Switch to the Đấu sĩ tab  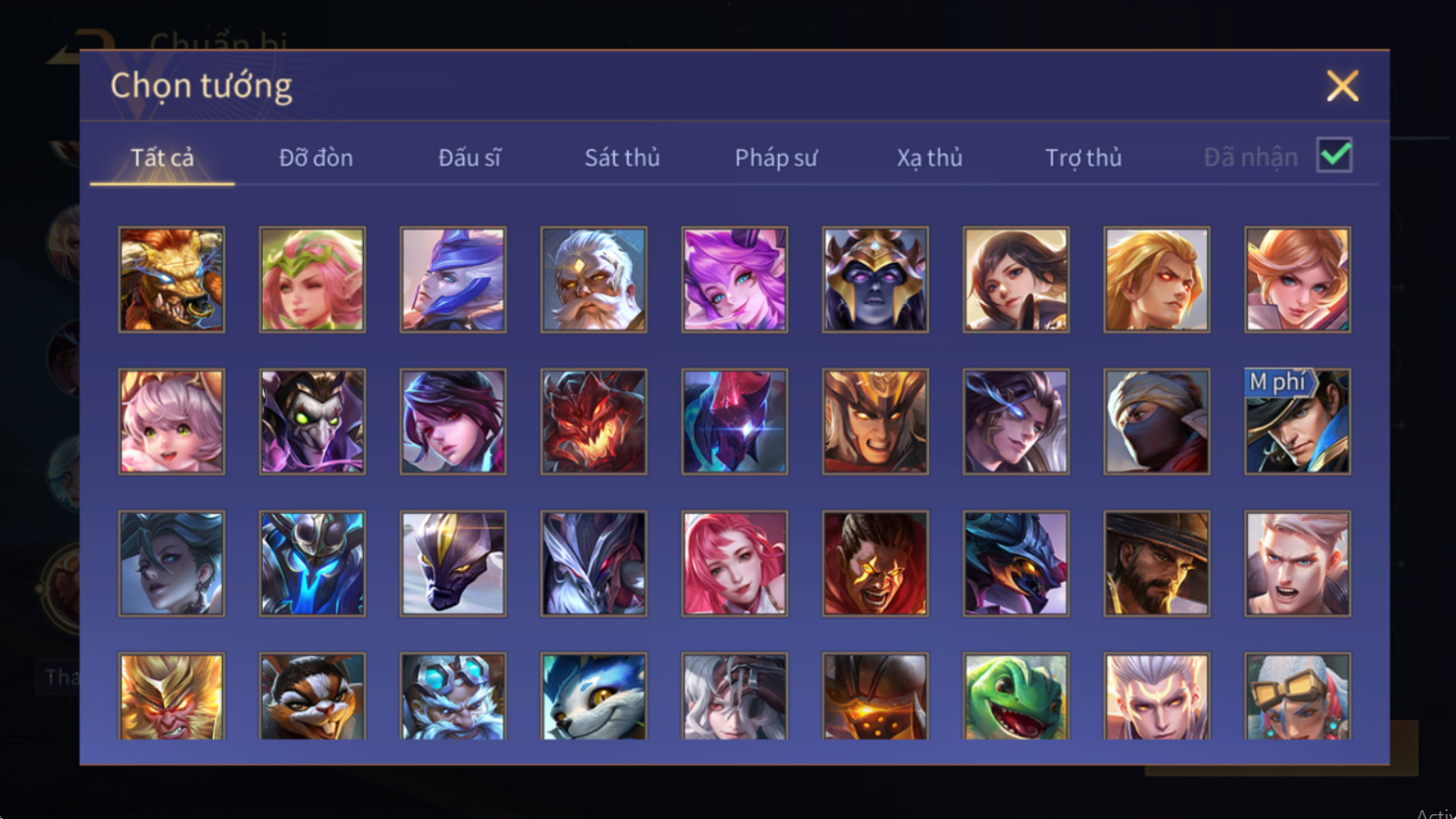[469, 157]
